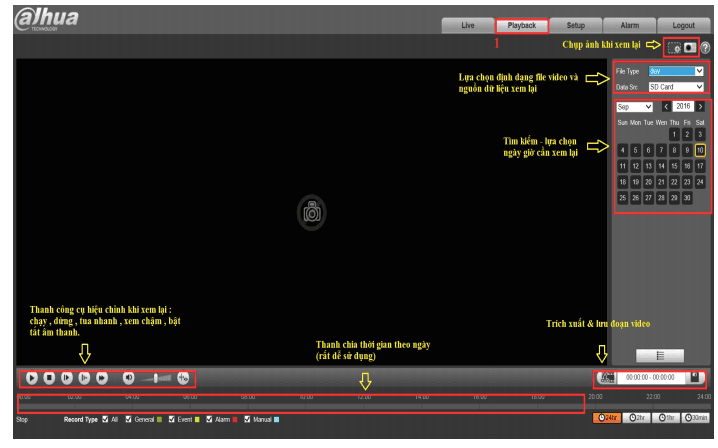Open the month dropdown showing Sep
The width and height of the screenshot is (718, 448).
[634, 106]
